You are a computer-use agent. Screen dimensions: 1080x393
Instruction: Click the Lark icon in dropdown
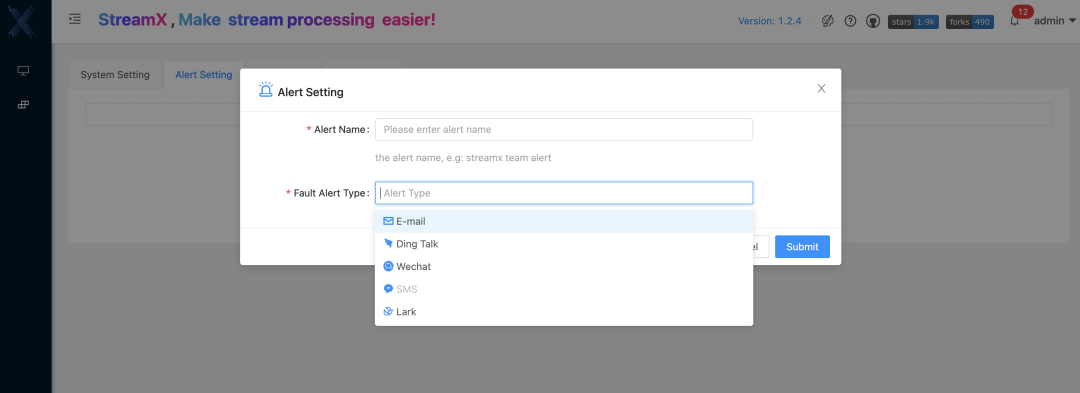(388, 311)
